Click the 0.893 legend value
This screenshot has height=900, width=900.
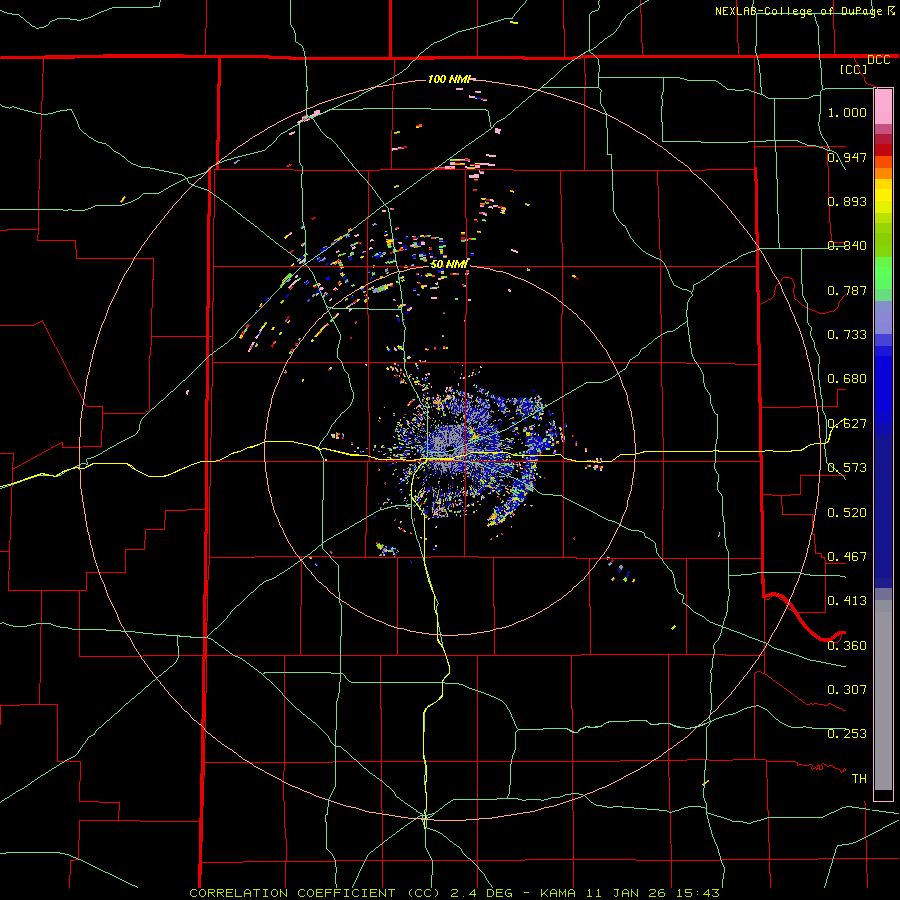(x=847, y=201)
